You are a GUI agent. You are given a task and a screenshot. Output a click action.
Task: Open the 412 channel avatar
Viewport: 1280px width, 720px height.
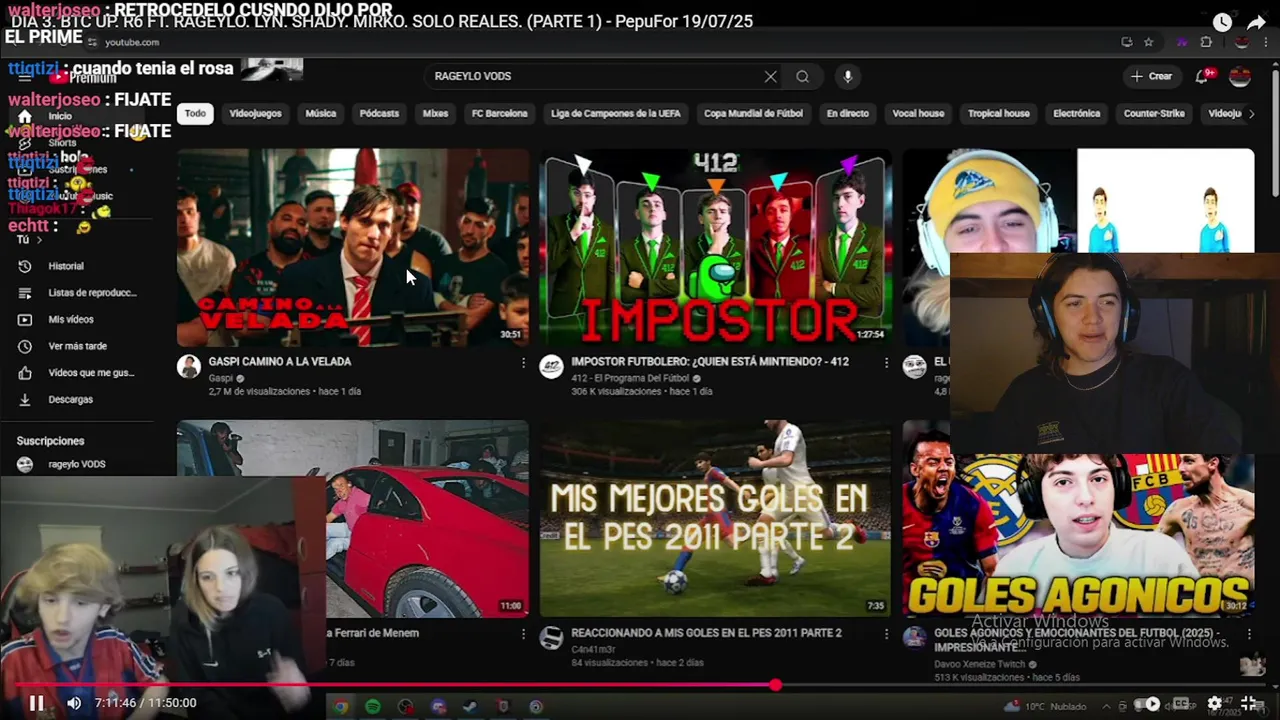click(551, 366)
